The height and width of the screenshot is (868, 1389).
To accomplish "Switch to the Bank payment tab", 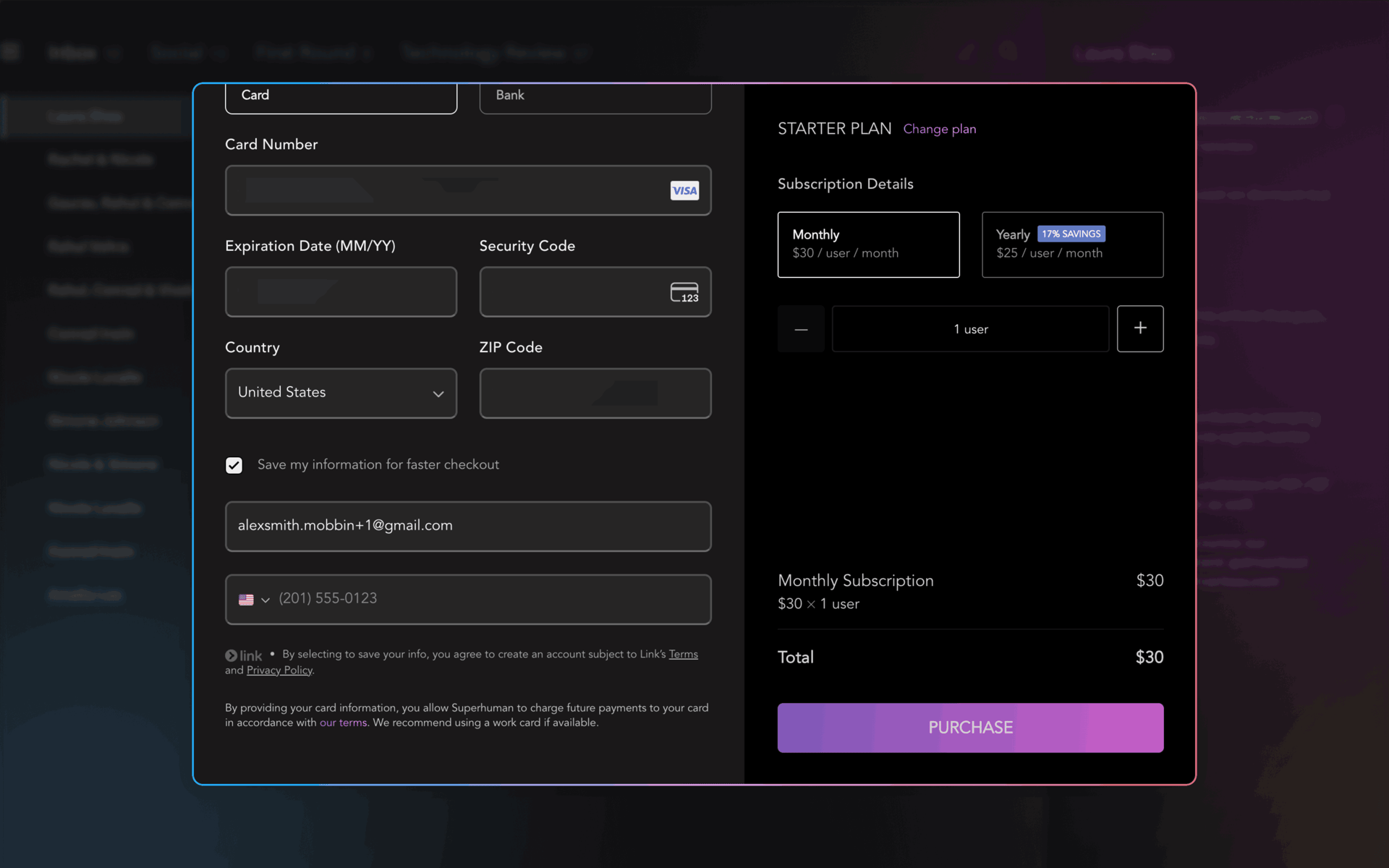I will pos(595,98).
